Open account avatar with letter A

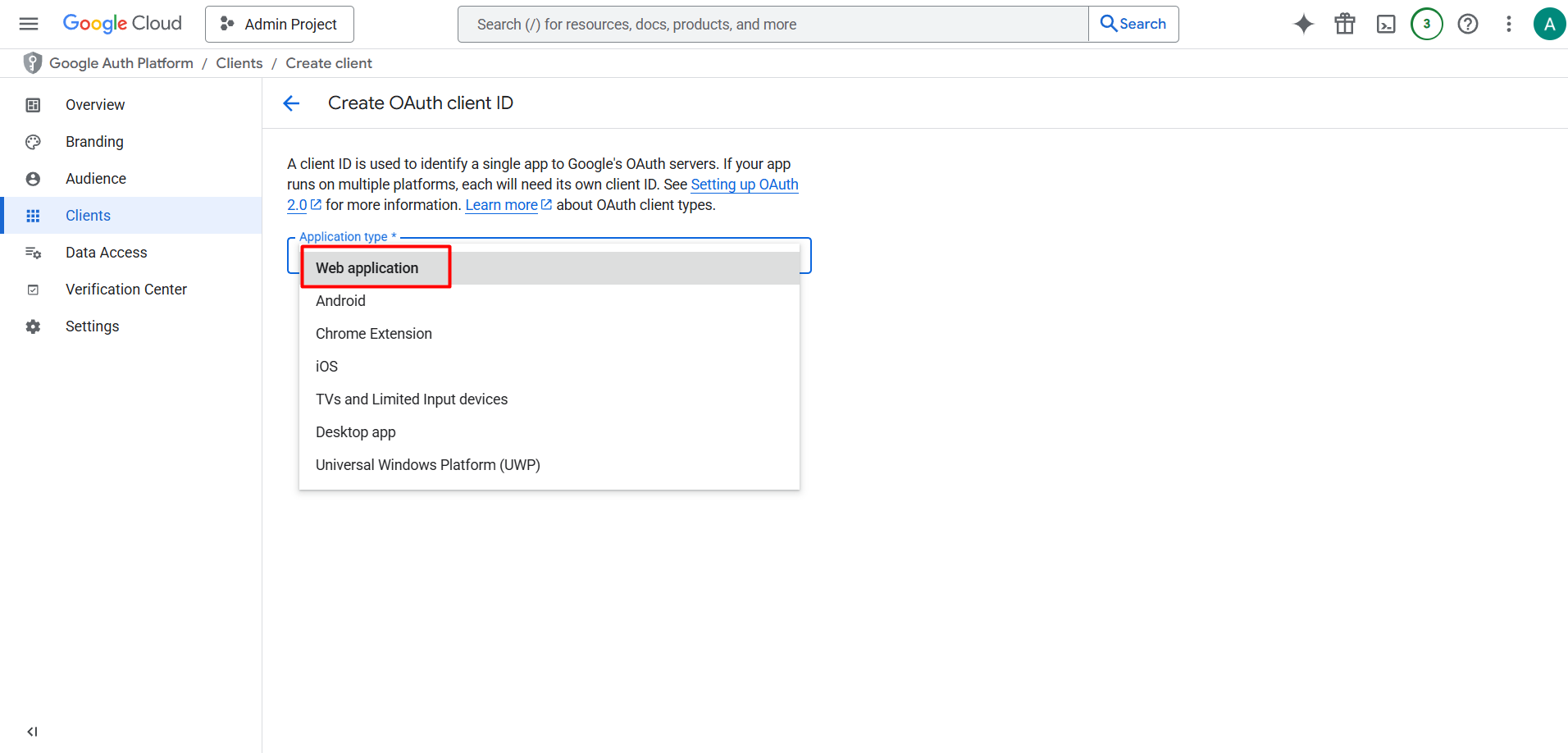pyautogui.click(x=1549, y=24)
